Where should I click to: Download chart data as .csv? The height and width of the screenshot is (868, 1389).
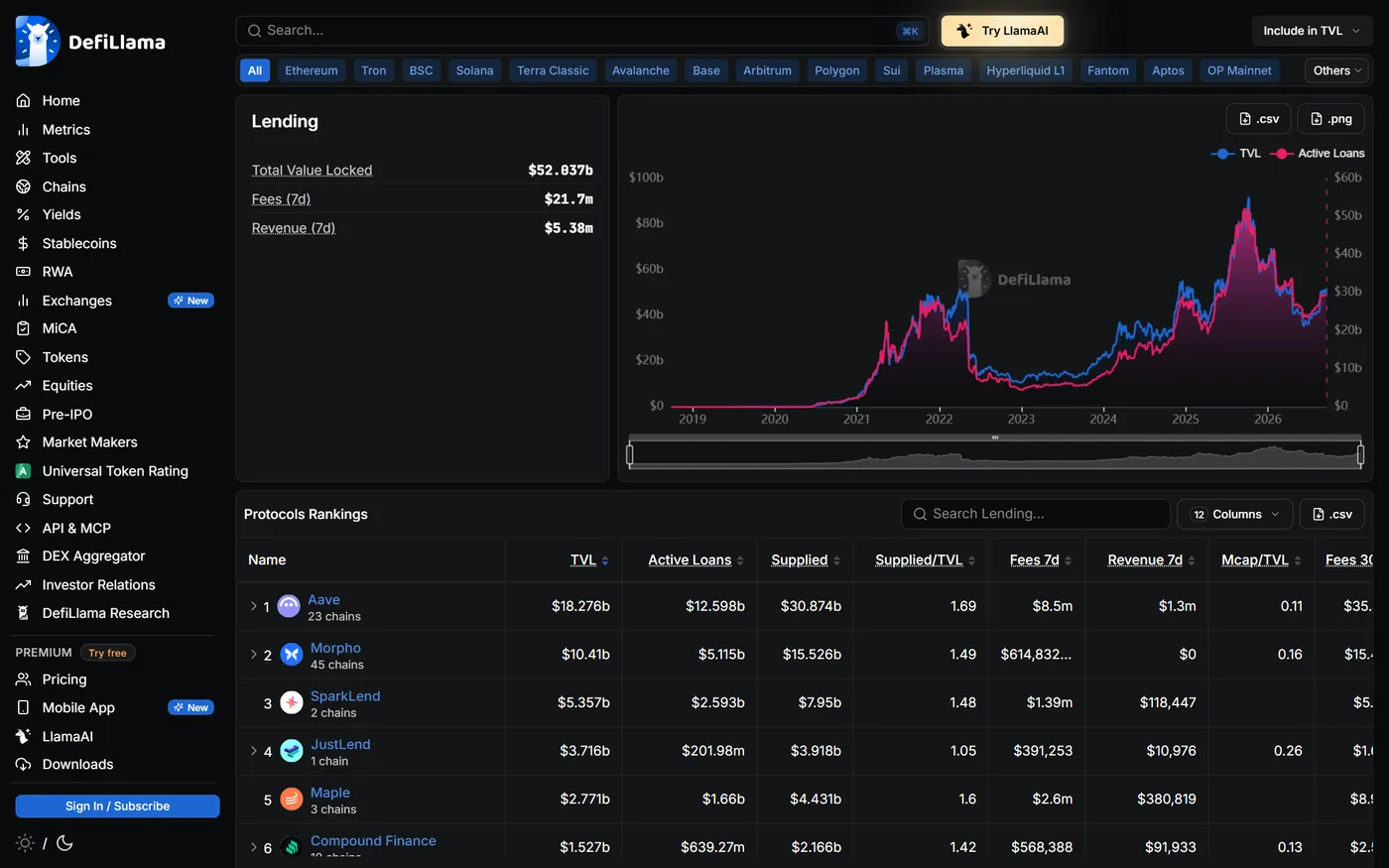click(1259, 119)
